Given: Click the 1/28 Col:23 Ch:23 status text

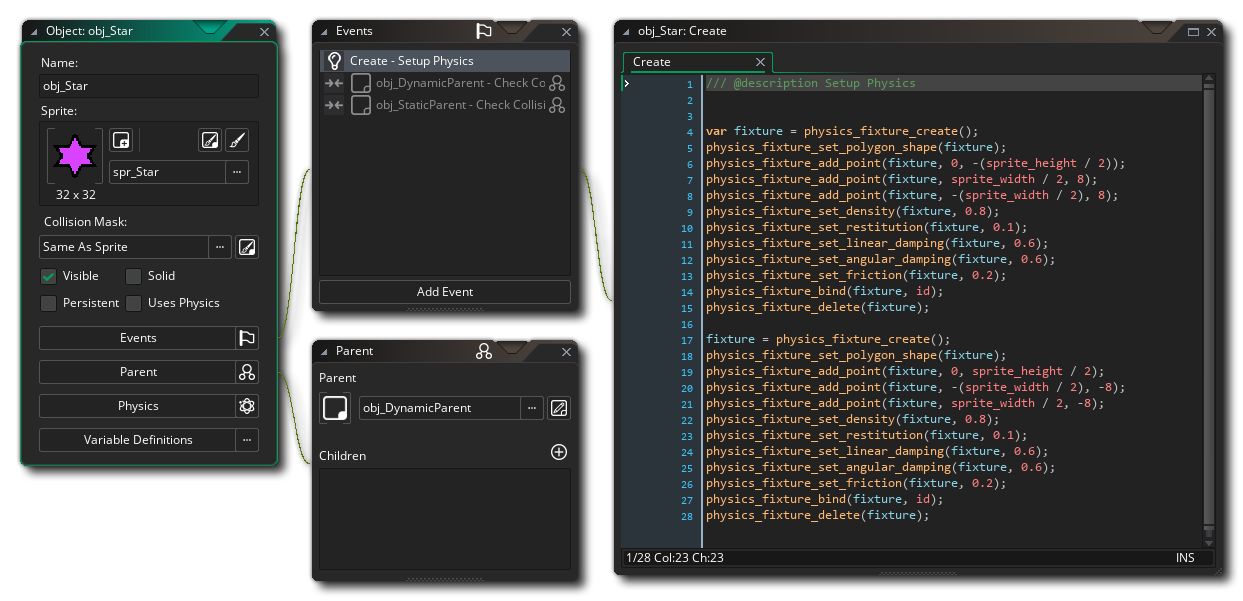Looking at the screenshot, I should pos(674,557).
